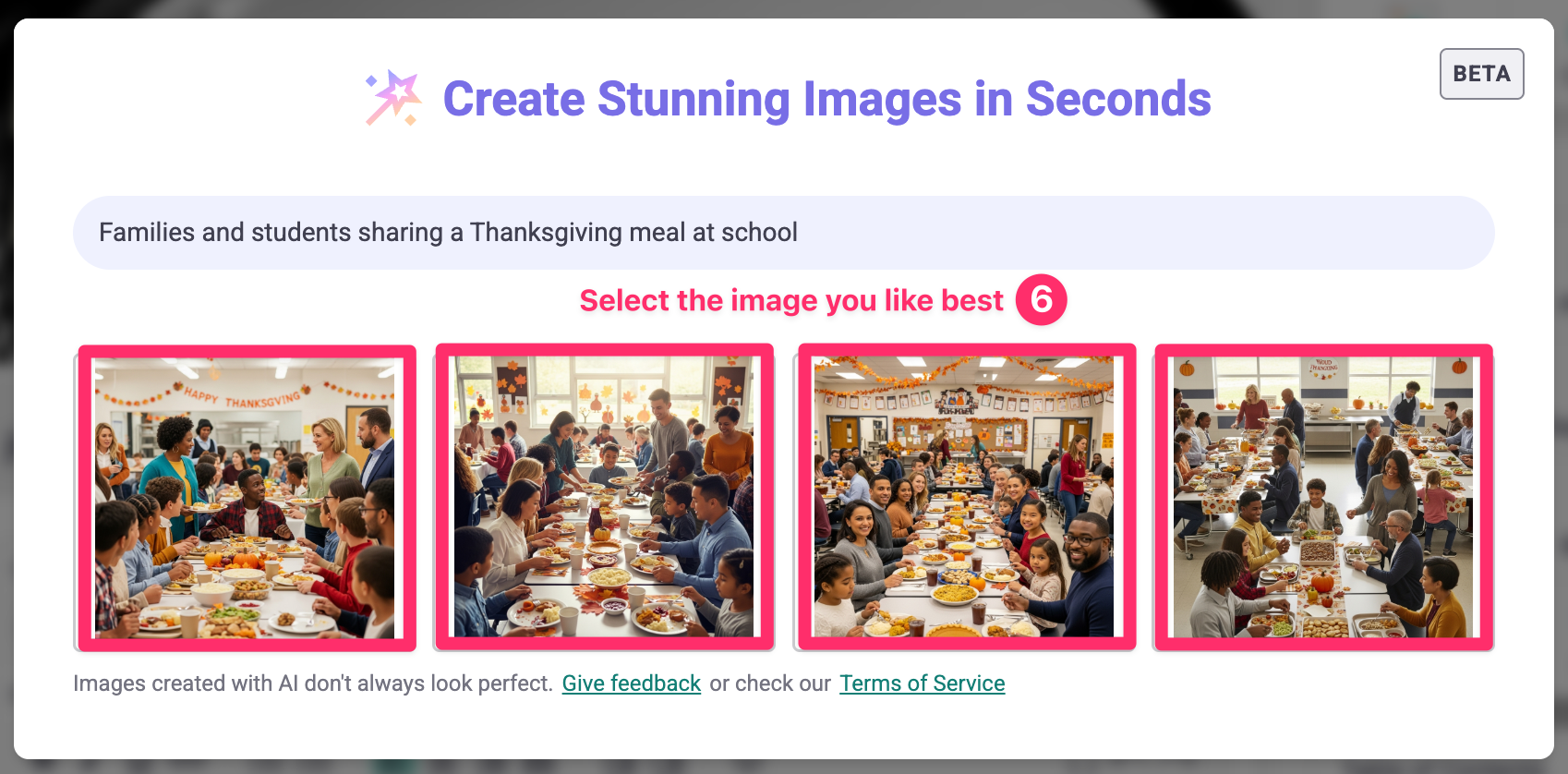The width and height of the screenshot is (1568, 774).
Task: Pick the third image with orange garland ceiling
Action: (x=966, y=498)
